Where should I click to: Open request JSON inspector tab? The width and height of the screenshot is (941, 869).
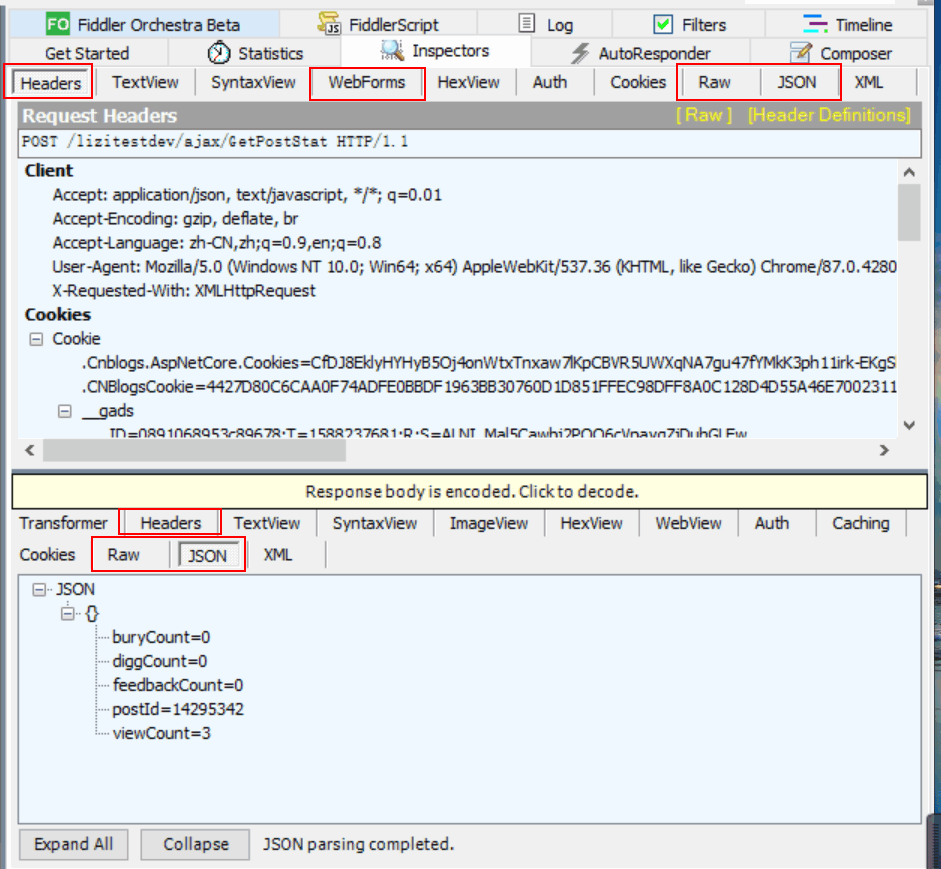point(796,82)
